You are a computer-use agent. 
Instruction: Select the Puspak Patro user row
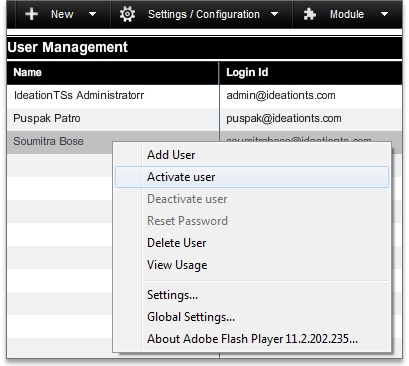point(204,119)
